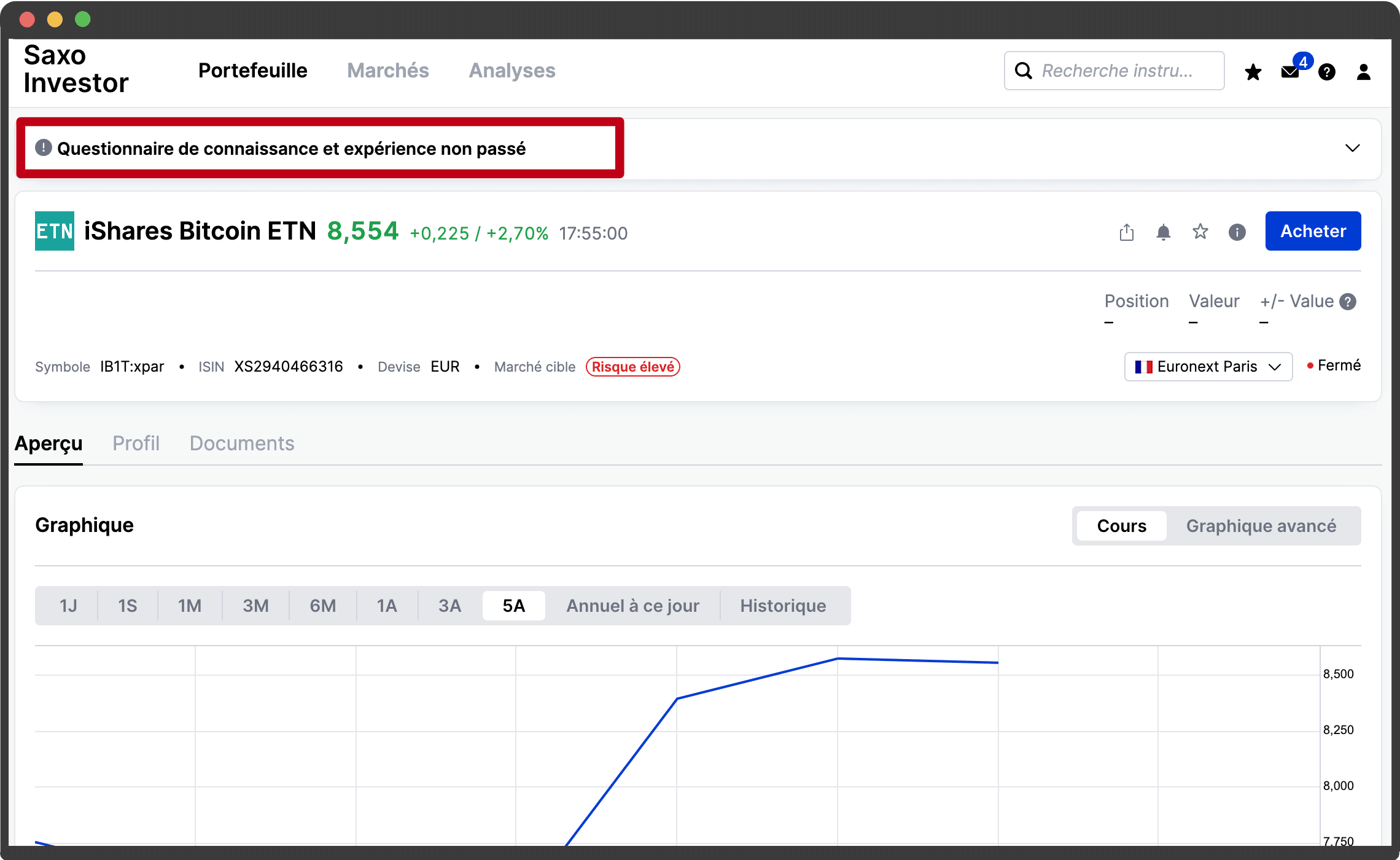Image resolution: width=1400 pixels, height=860 pixels.
Task: Open the messages inbox envelope icon
Action: [1290, 72]
